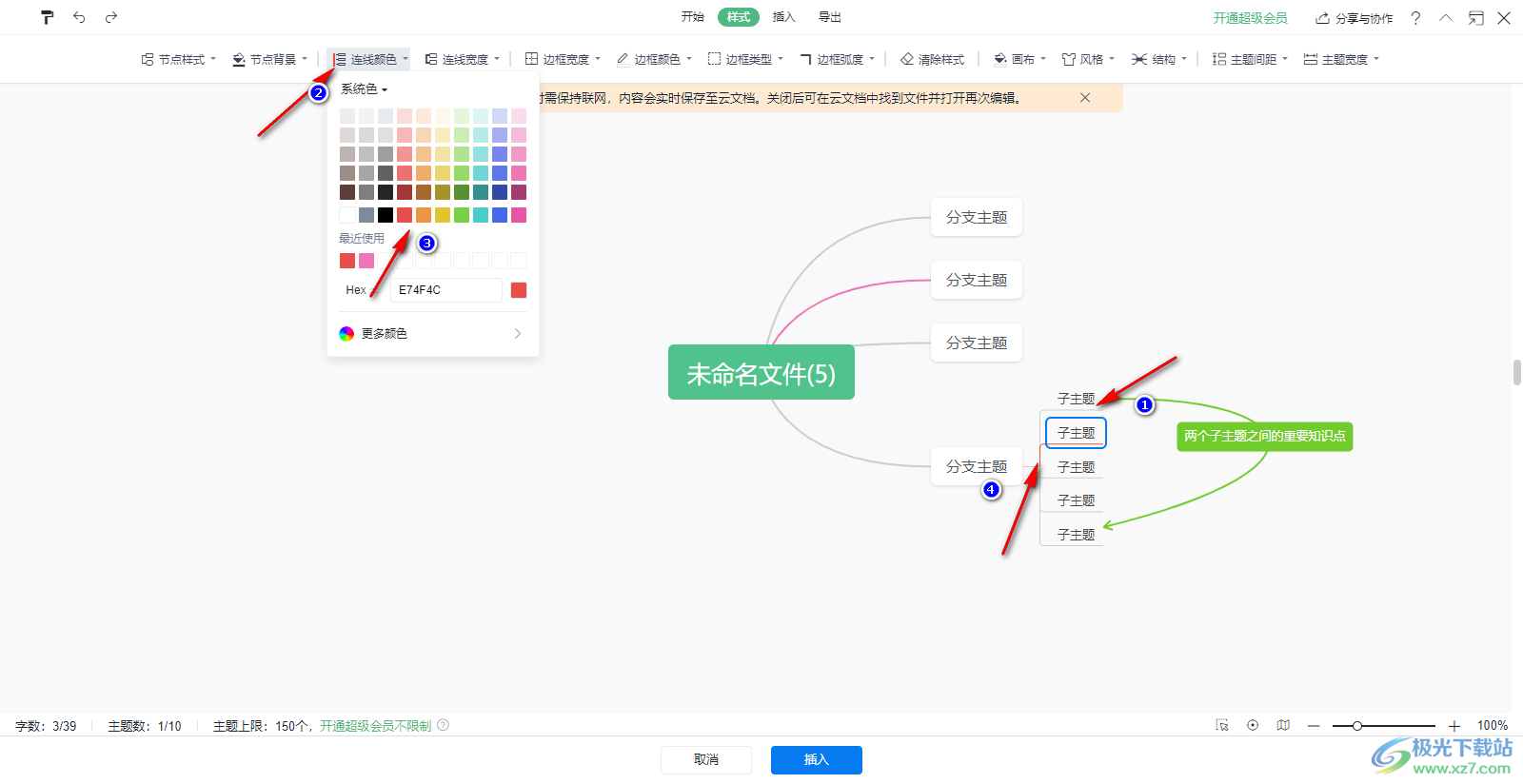The image size is (1523, 784).
Task: Select the topmost 分支主题 node
Action: [977, 217]
